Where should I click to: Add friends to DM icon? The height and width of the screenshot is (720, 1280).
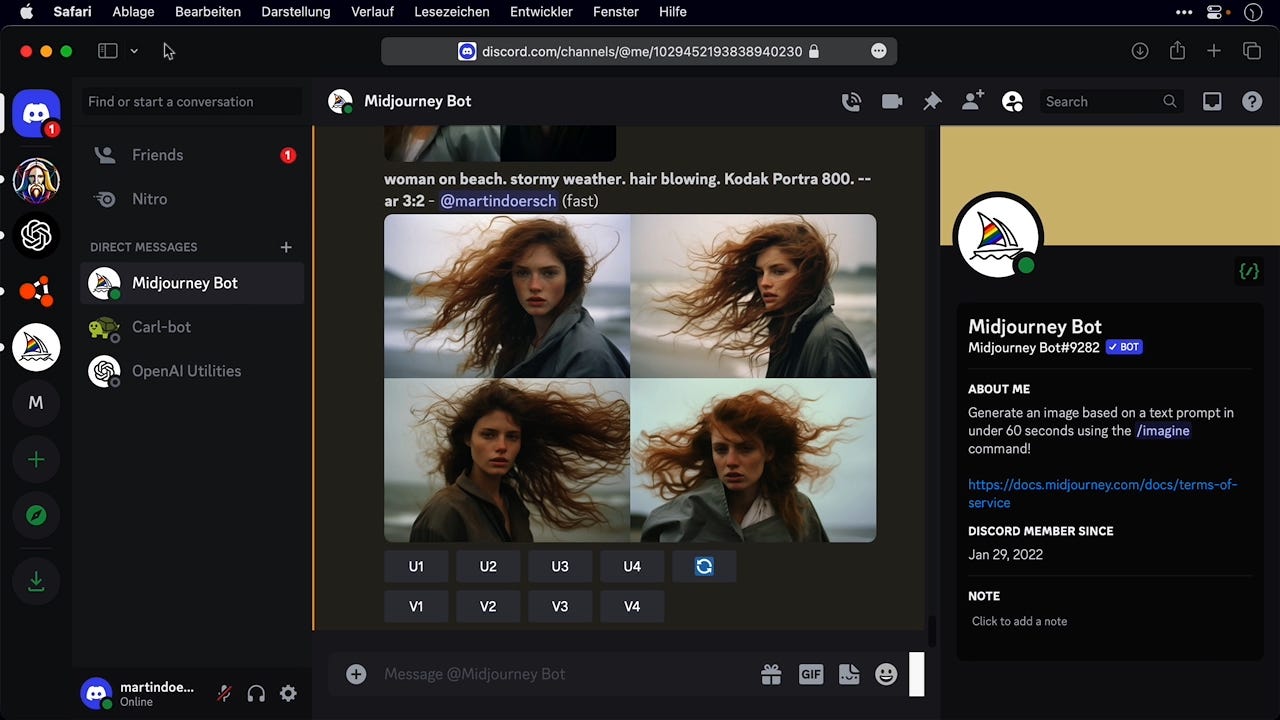[x=972, y=101]
